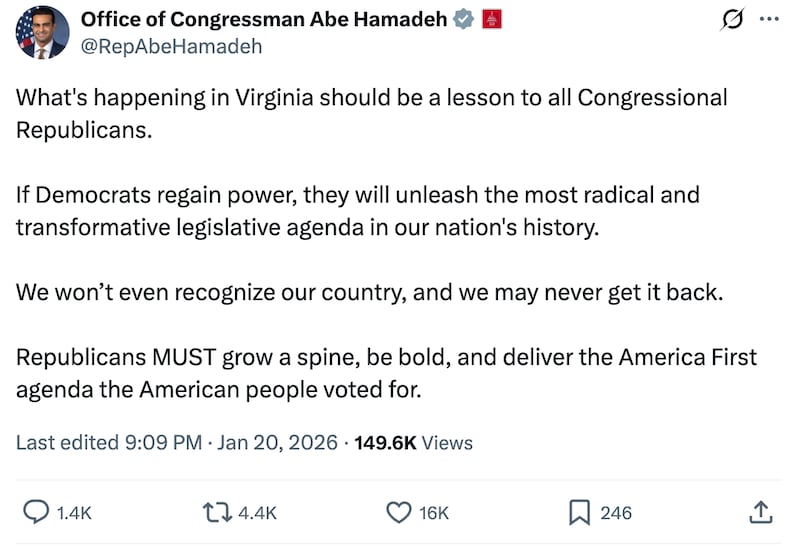Click the reply speech bubble icon
This screenshot has width=800, height=549.
pos(35,512)
